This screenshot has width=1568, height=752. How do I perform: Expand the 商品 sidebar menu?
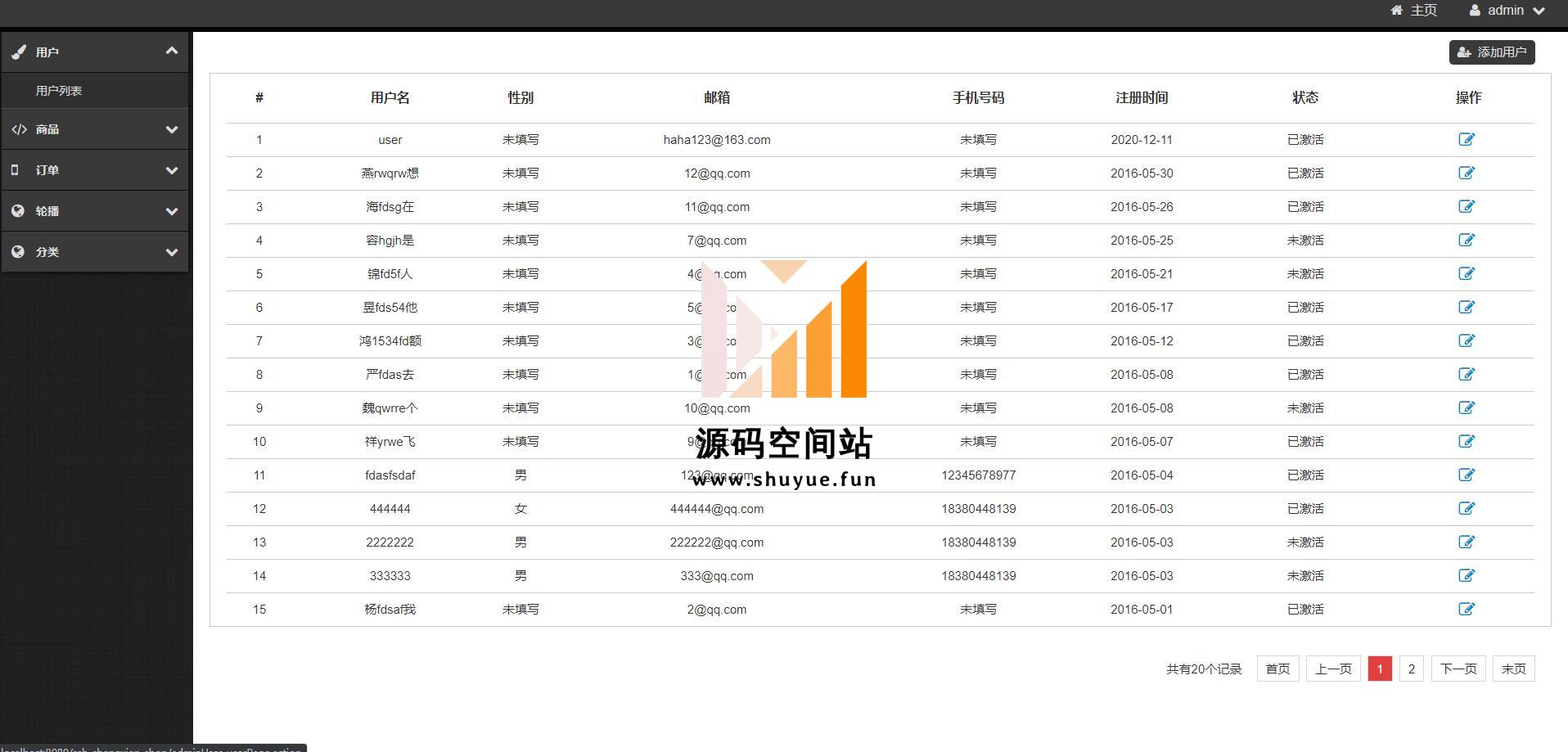pyautogui.click(x=94, y=129)
